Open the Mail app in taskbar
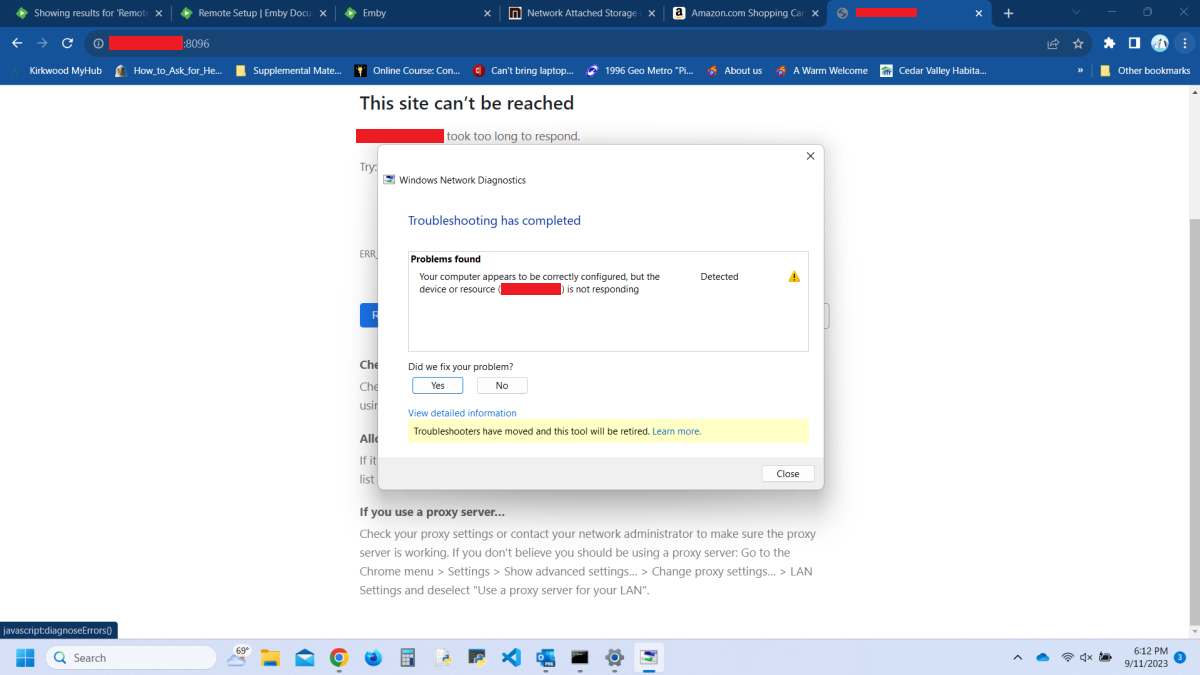 305,657
